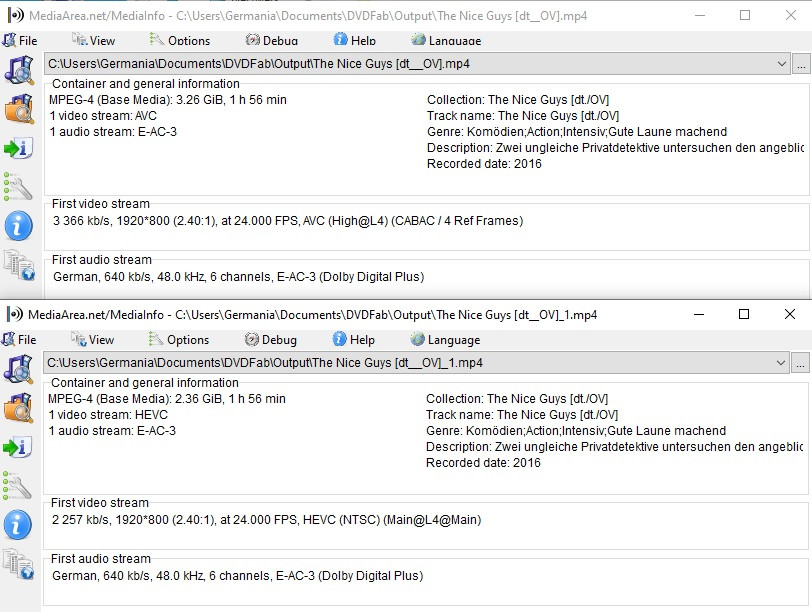Click 'Genre: Komödien' line in top window
The height and width of the screenshot is (612, 812).
[x=577, y=132]
